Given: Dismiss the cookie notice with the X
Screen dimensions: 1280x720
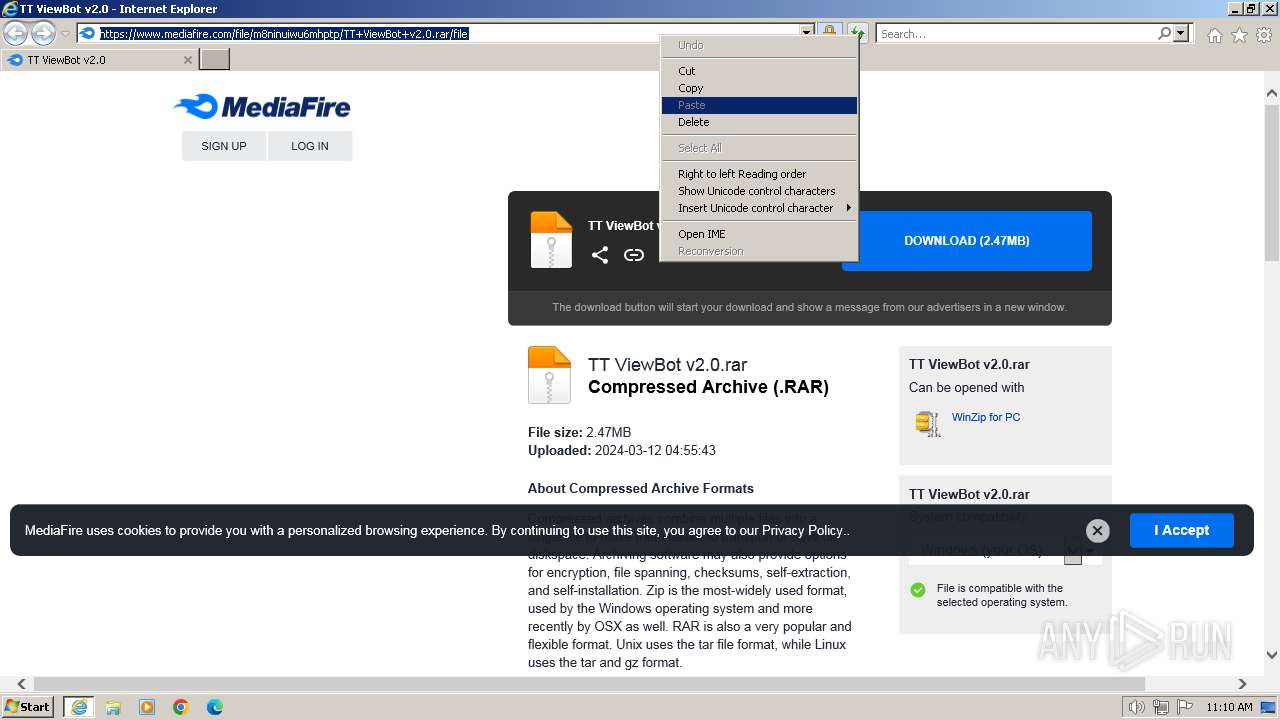Looking at the screenshot, I should point(1097,531).
